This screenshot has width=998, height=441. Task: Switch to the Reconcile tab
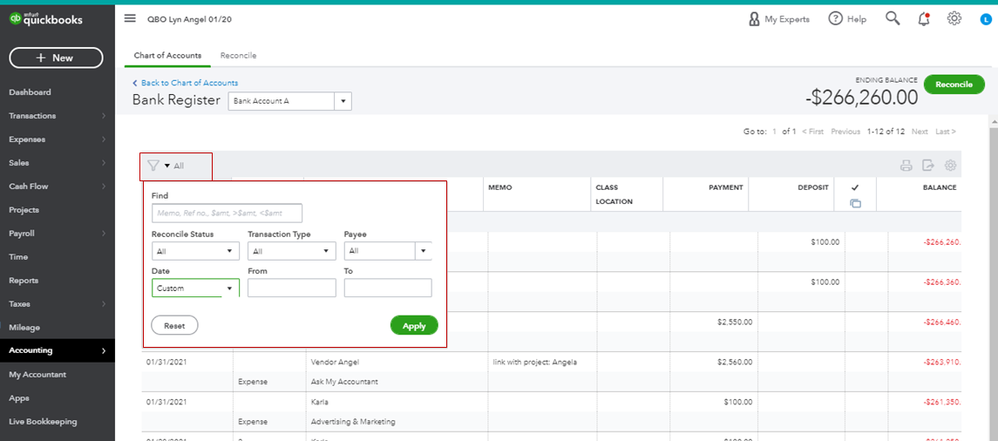[238, 56]
